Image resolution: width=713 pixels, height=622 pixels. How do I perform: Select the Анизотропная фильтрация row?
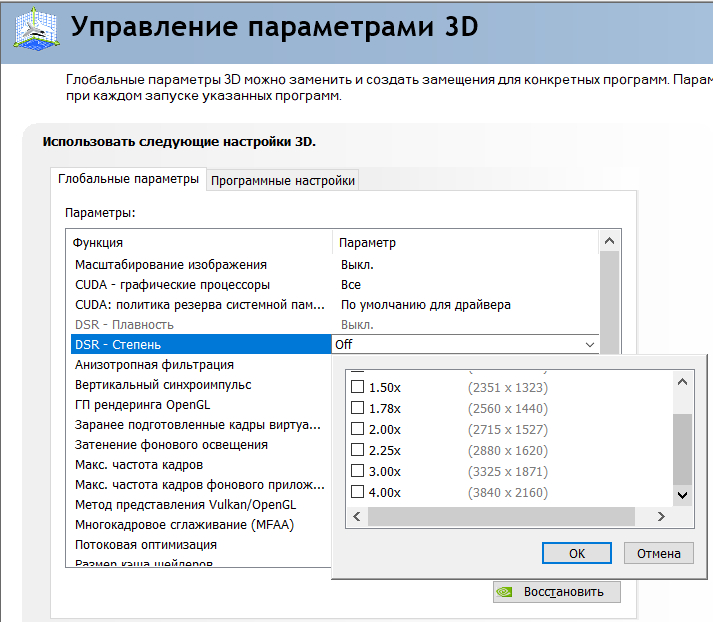pyautogui.click(x=201, y=365)
